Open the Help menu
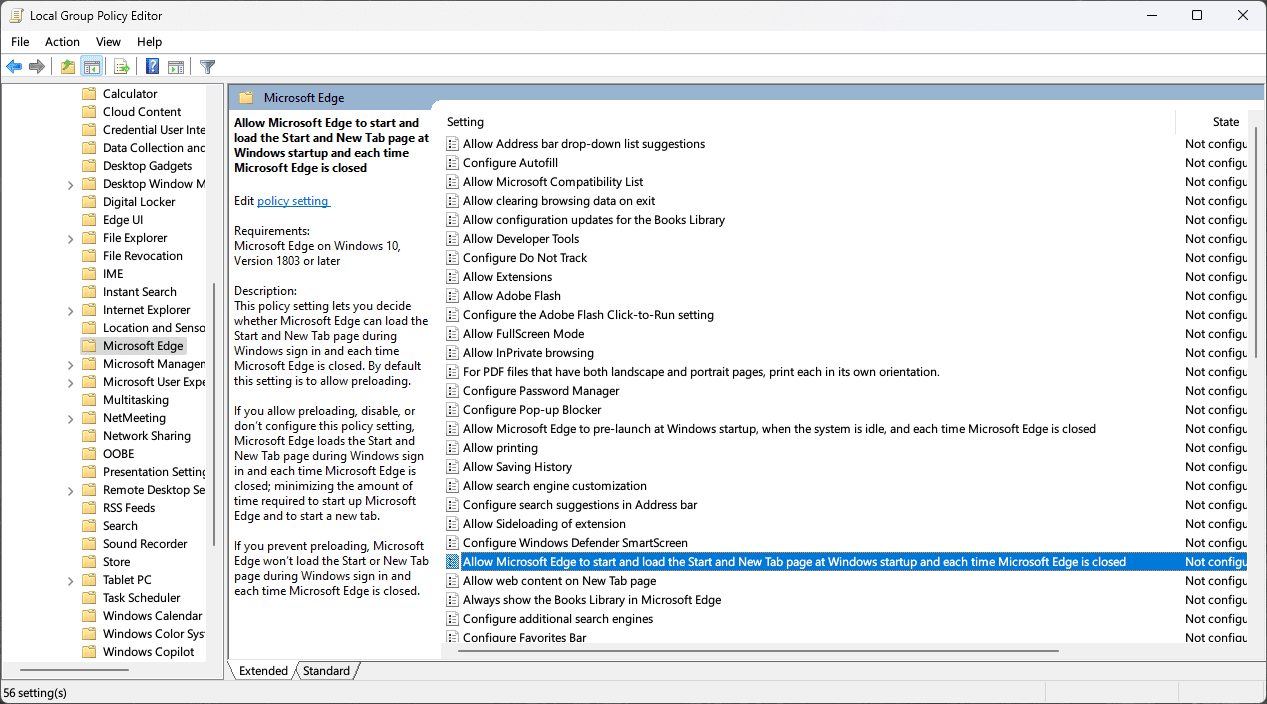 (x=149, y=42)
